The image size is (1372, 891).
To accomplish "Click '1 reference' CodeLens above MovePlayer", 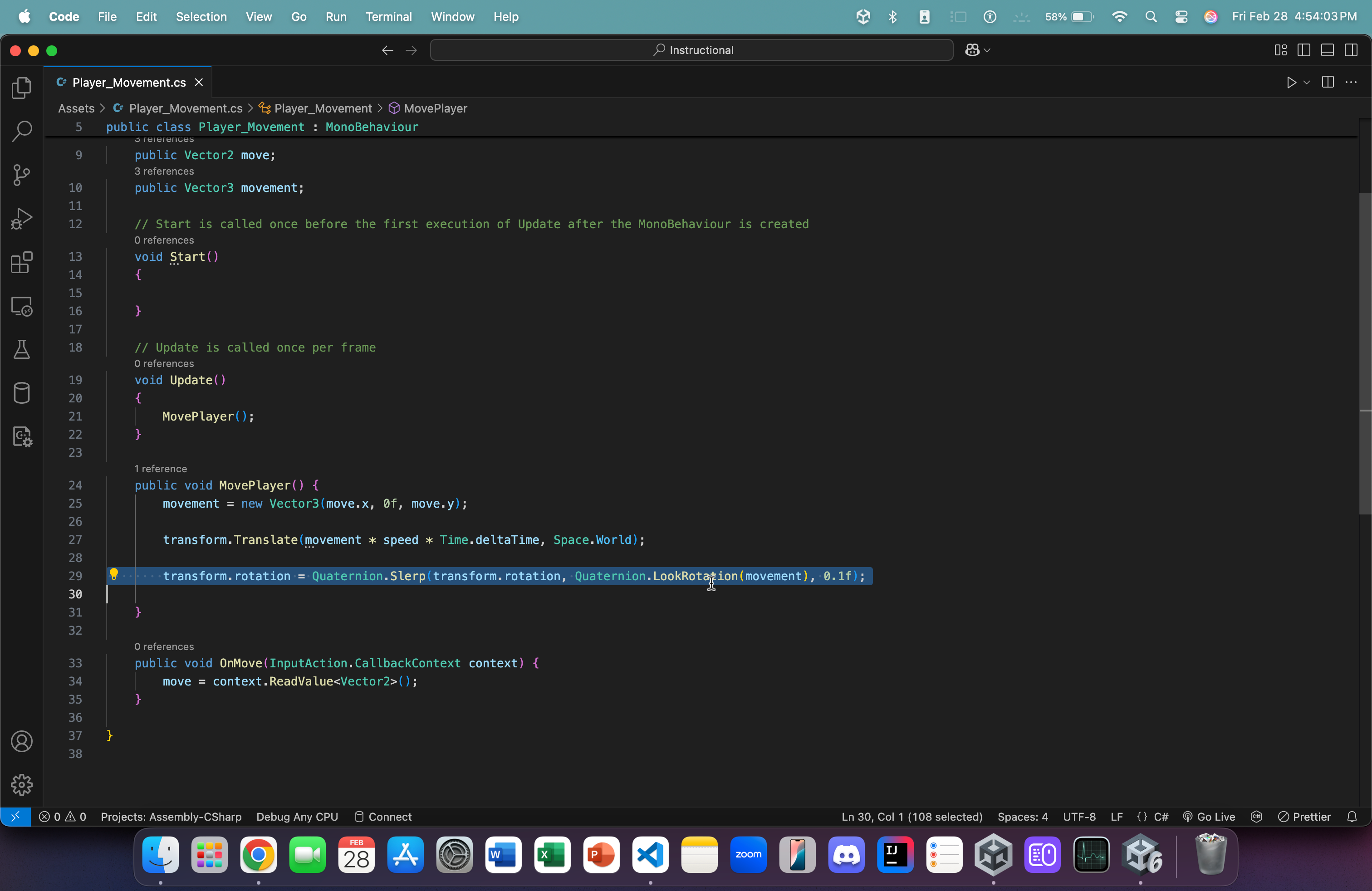I will click(160, 469).
